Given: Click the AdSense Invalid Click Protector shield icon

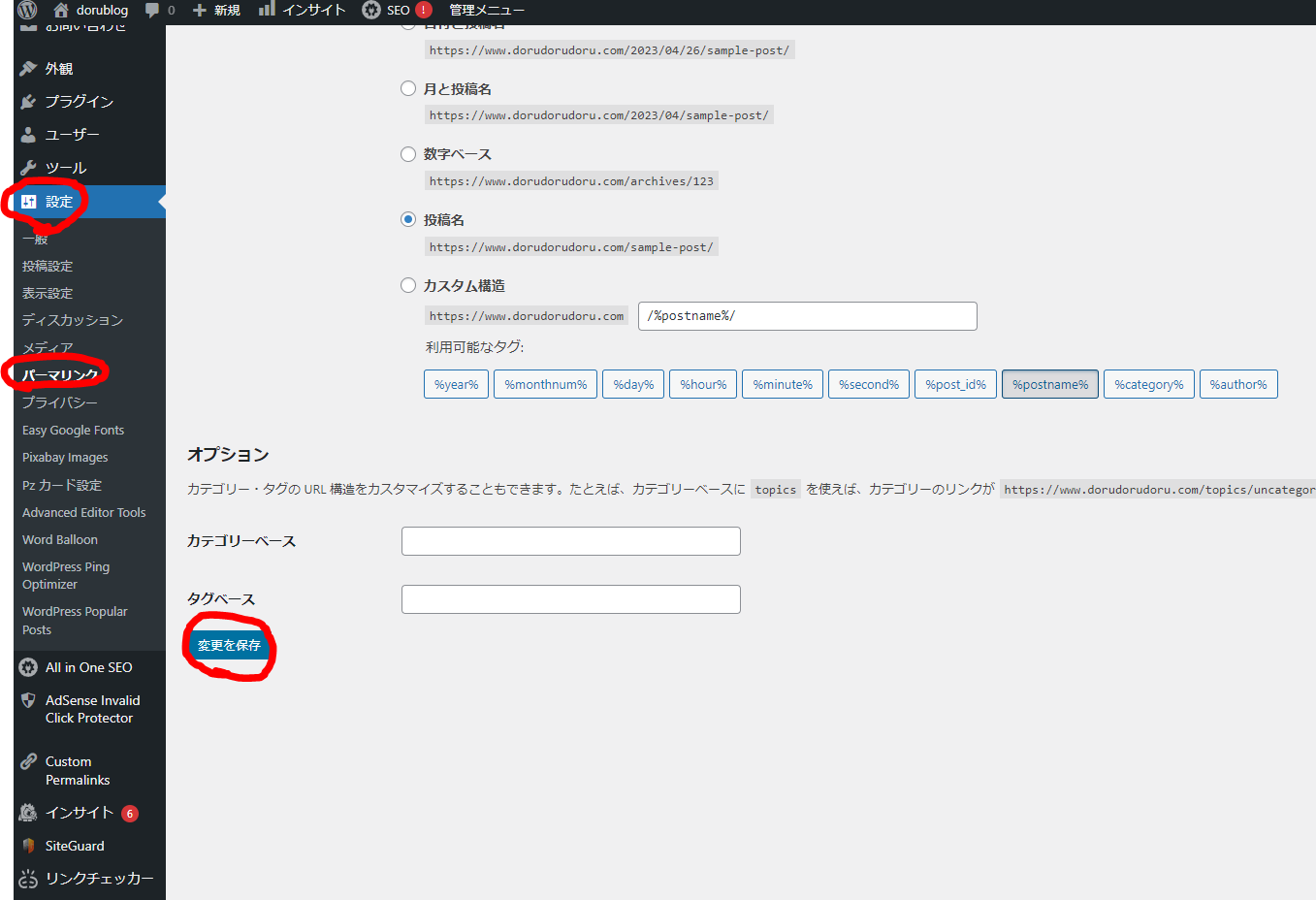Looking at the screenshot, I should (28, 700).
